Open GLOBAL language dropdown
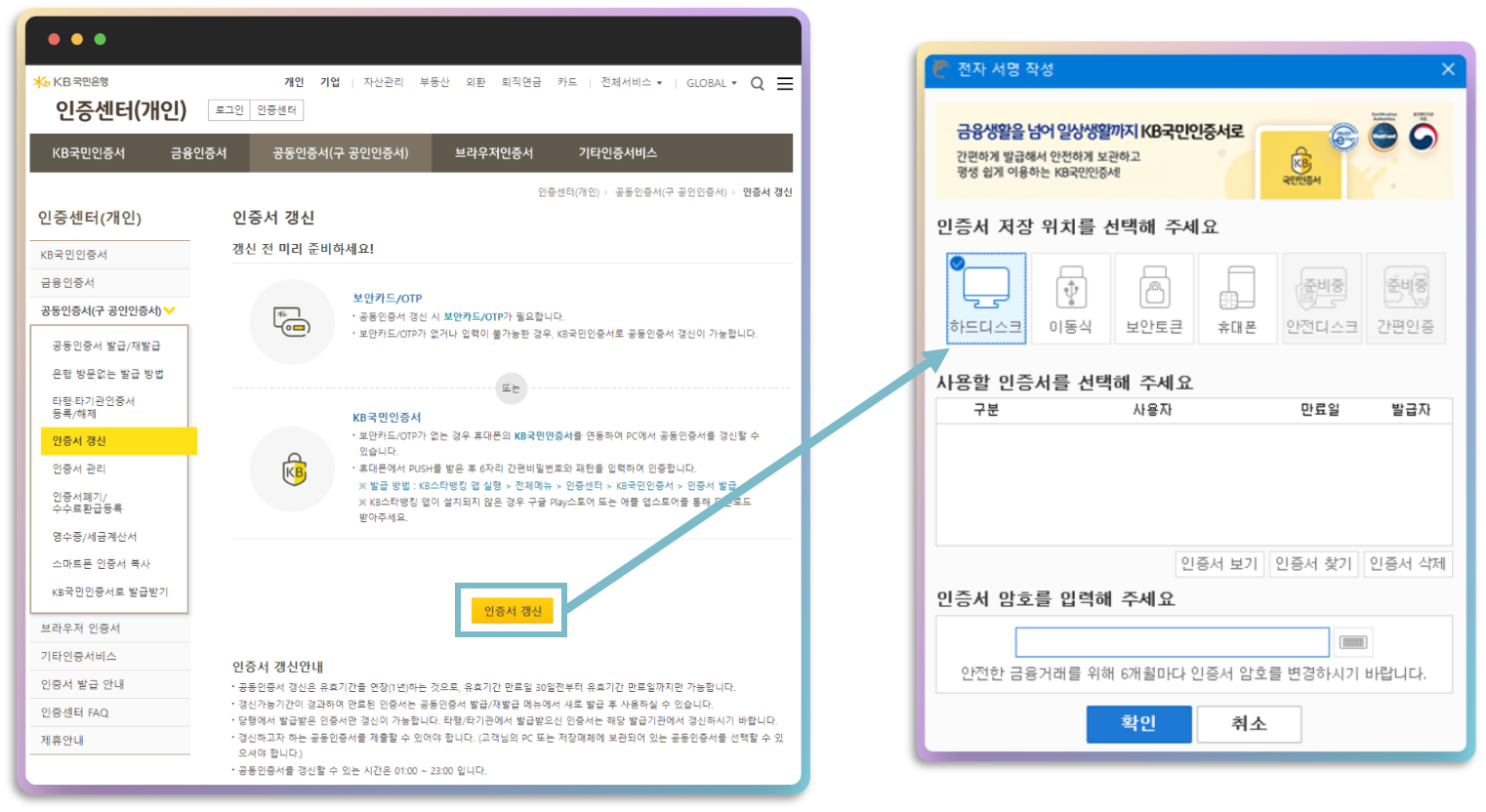1486x812 pixels. coord(712,83)
